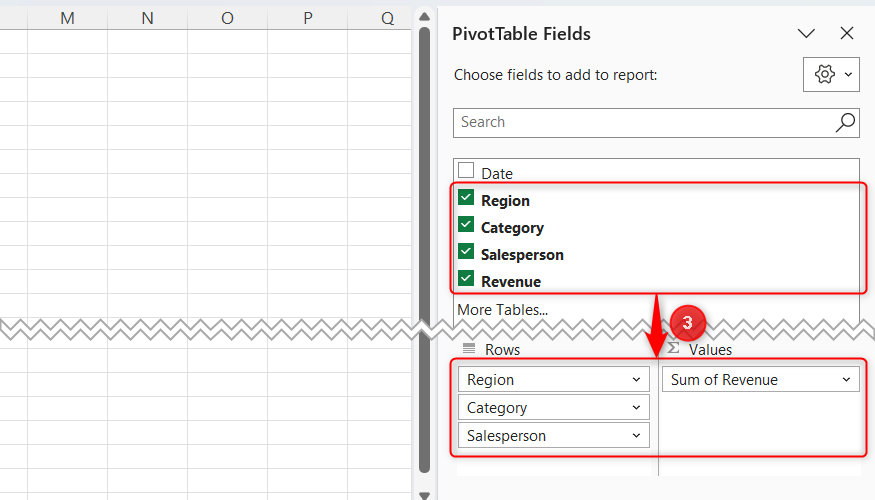The width and height of the screenshot is (875, 500).
Task: Uncheck the Revenue field checkbox
Action: (x=466, y=278)
